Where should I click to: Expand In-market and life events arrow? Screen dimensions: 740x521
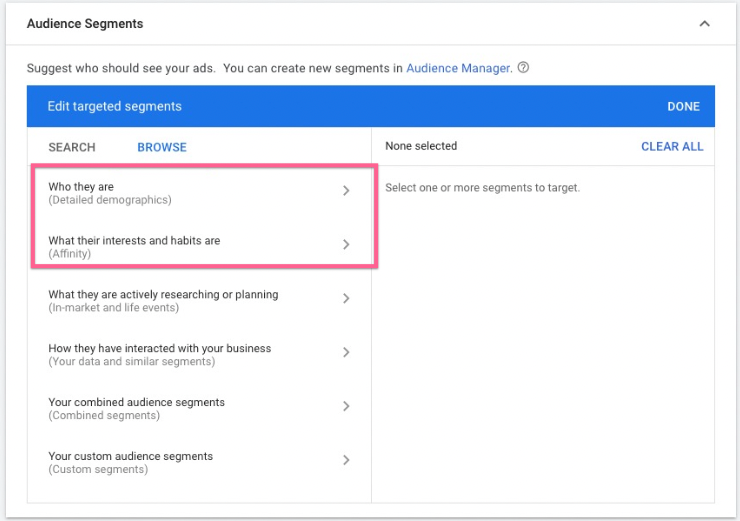[x=346, y=299]
